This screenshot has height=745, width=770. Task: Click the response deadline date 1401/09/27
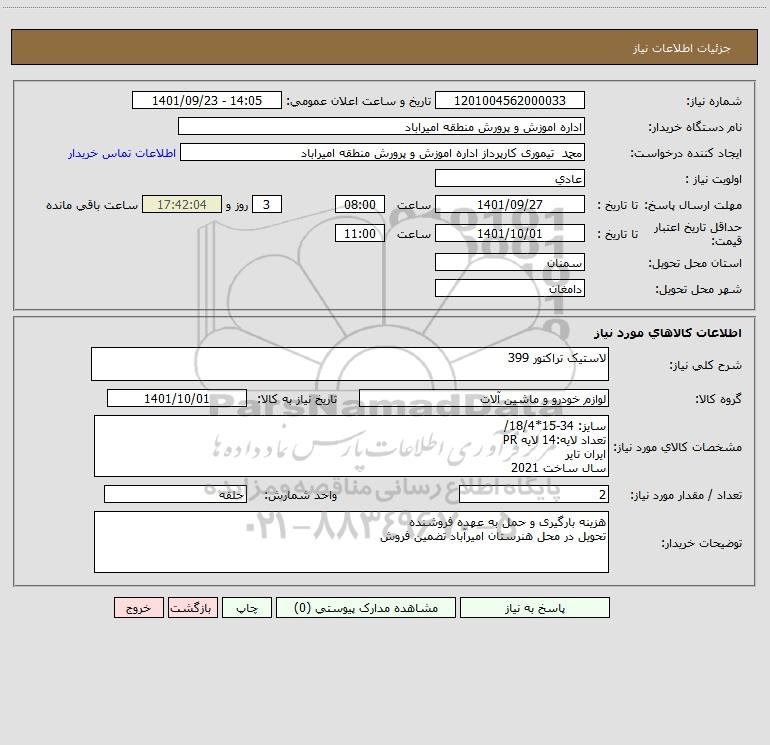pyautogui.click(x=510, y=204)
